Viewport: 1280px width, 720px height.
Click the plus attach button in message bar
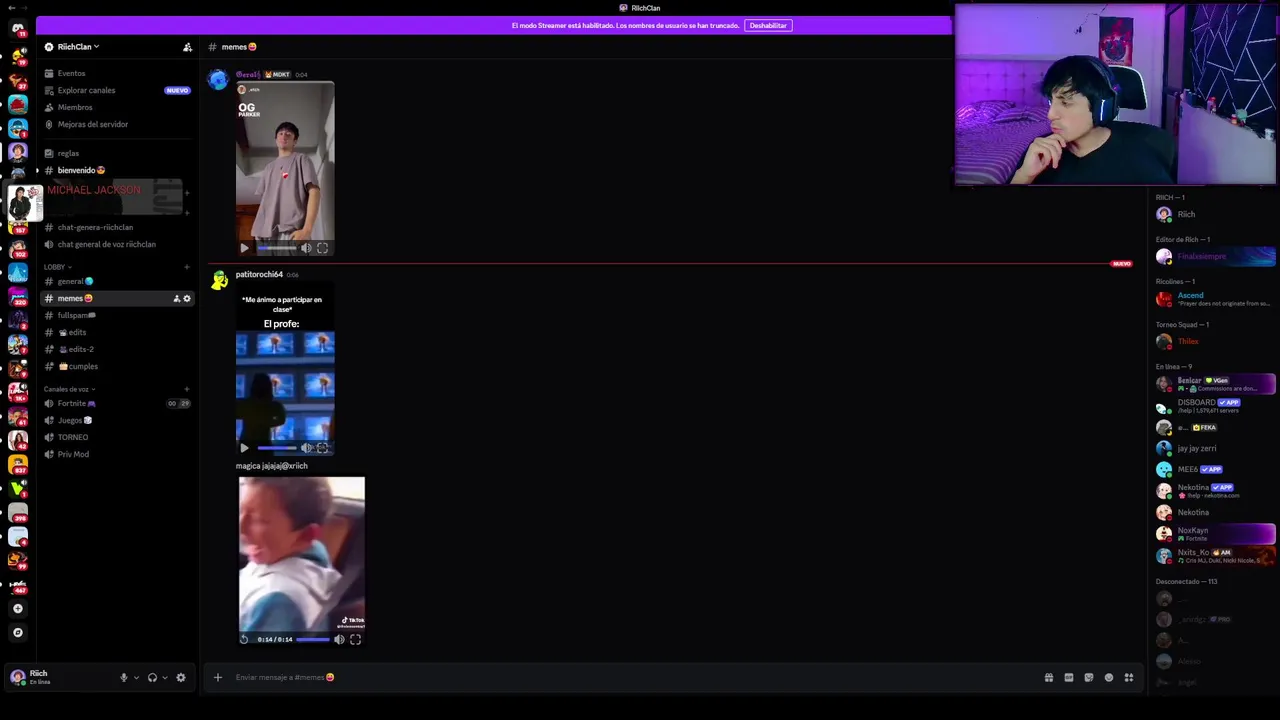pyautogui.click(x=217, y=677)
